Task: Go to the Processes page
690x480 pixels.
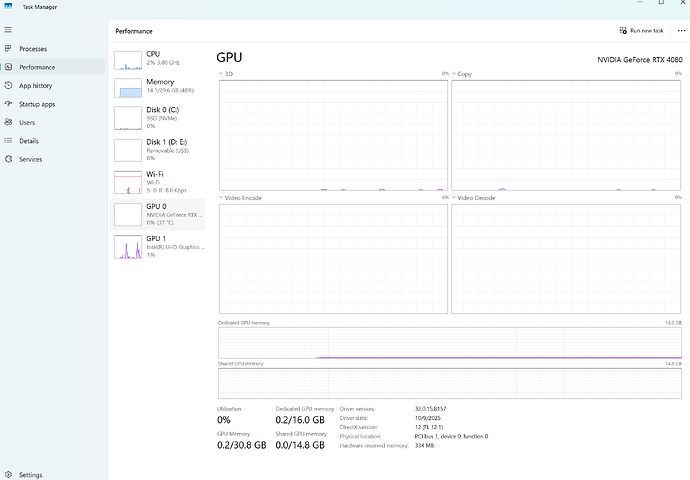Action: (x=53, y=49)
